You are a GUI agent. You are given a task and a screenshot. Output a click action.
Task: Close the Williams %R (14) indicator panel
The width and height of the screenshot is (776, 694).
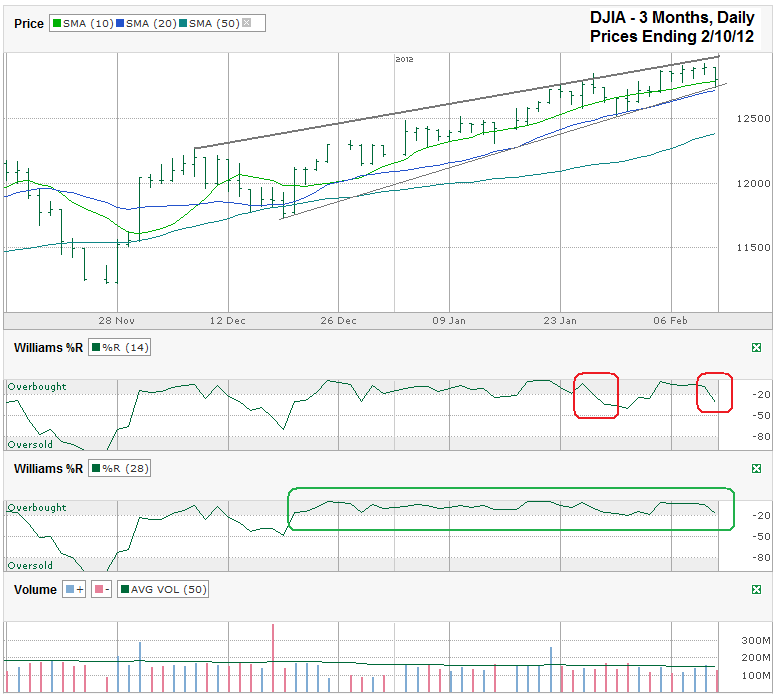pos(756,347)
